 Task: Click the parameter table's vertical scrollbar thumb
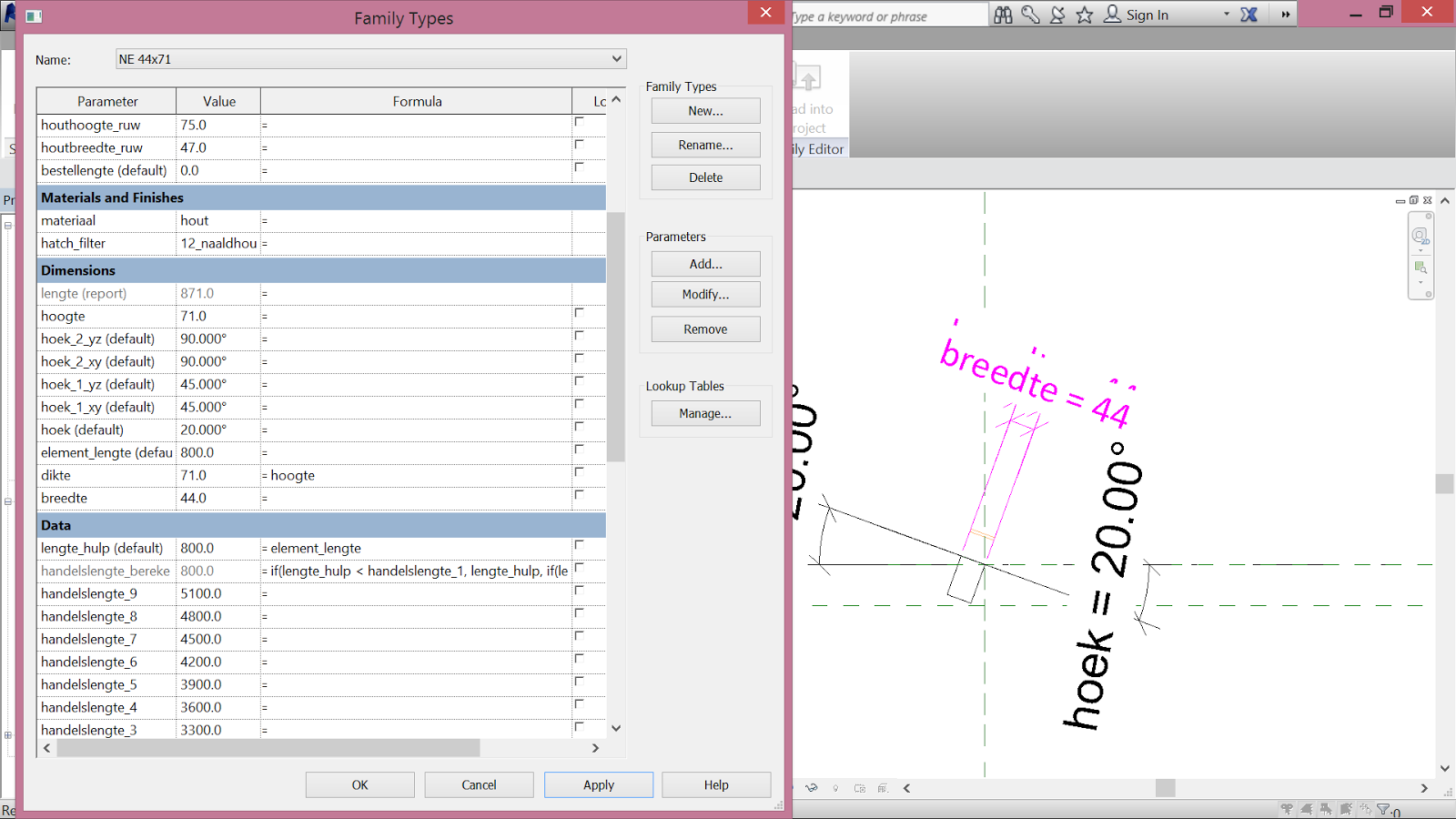(616, 337)
